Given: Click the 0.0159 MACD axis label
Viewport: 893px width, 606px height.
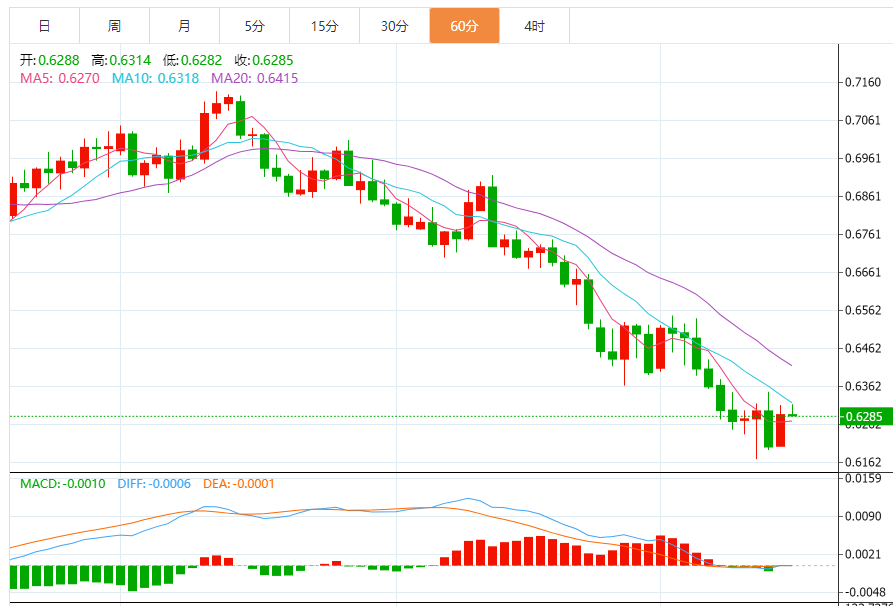Looking at the screenshot, I should pyautogui.click(x=863, y=478).
